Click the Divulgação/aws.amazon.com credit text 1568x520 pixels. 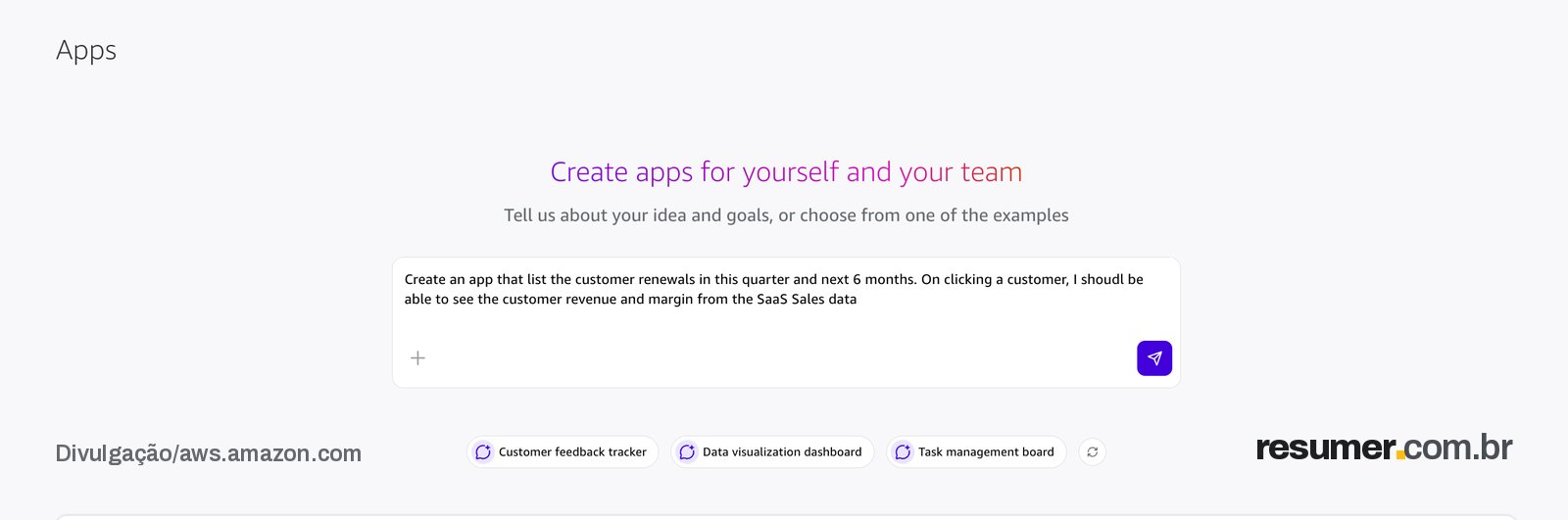point(208,453)
